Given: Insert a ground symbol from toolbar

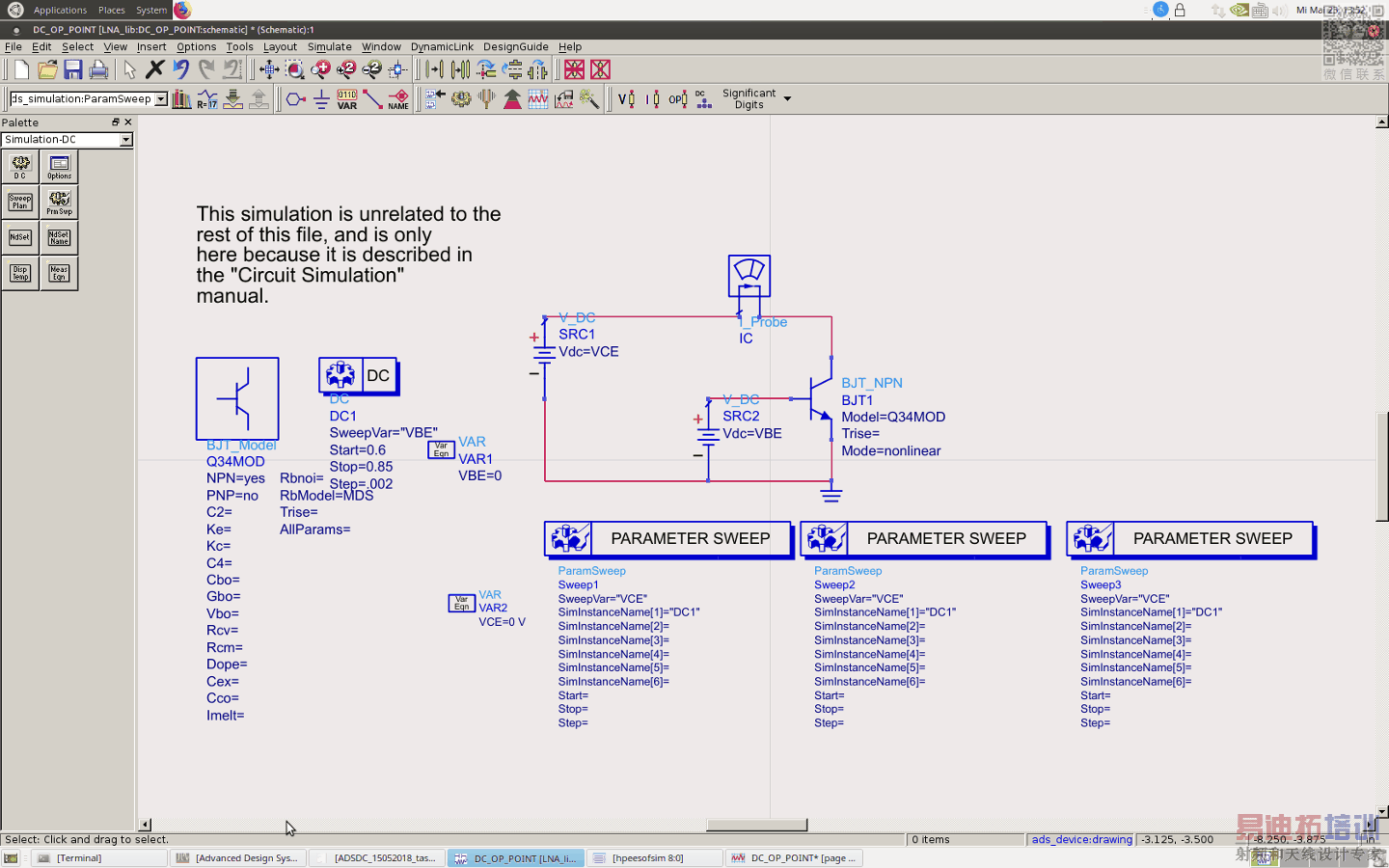Looking at the screenshot, I should (x=321, y=98).
